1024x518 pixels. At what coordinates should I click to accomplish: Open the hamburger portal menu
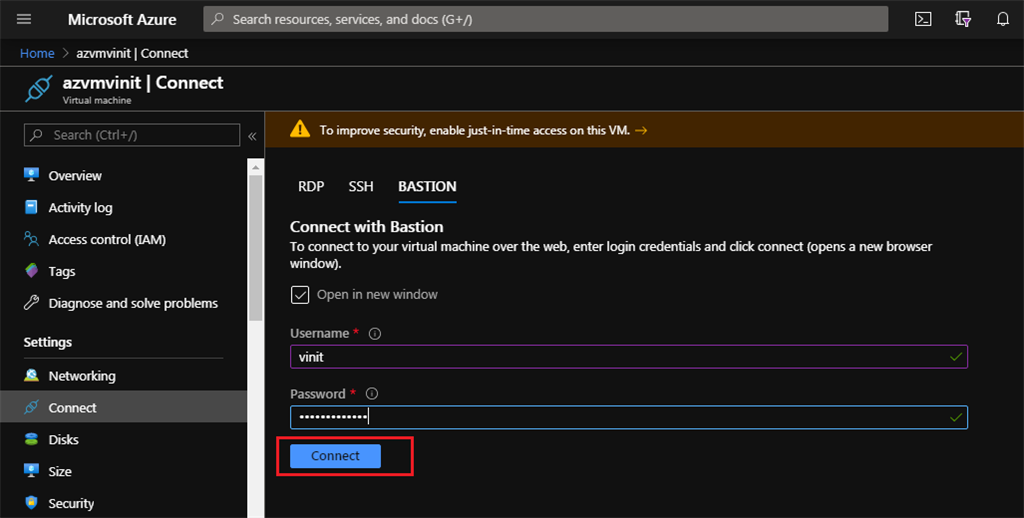(24, 19)
